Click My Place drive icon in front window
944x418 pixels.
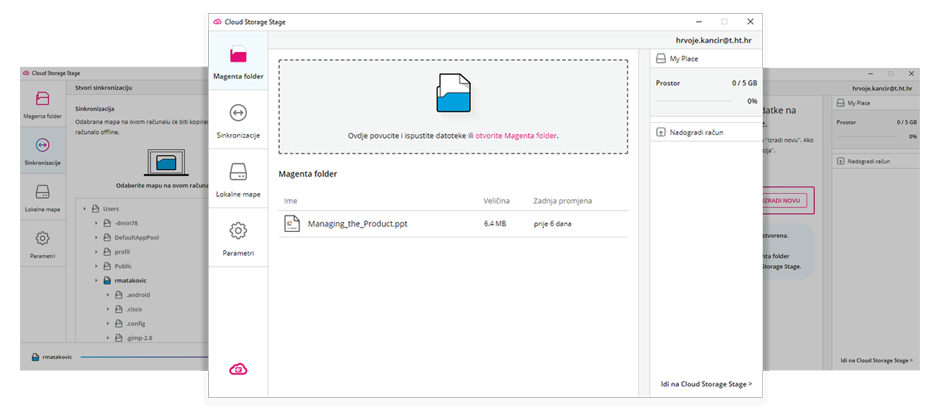tap(661, 59)
